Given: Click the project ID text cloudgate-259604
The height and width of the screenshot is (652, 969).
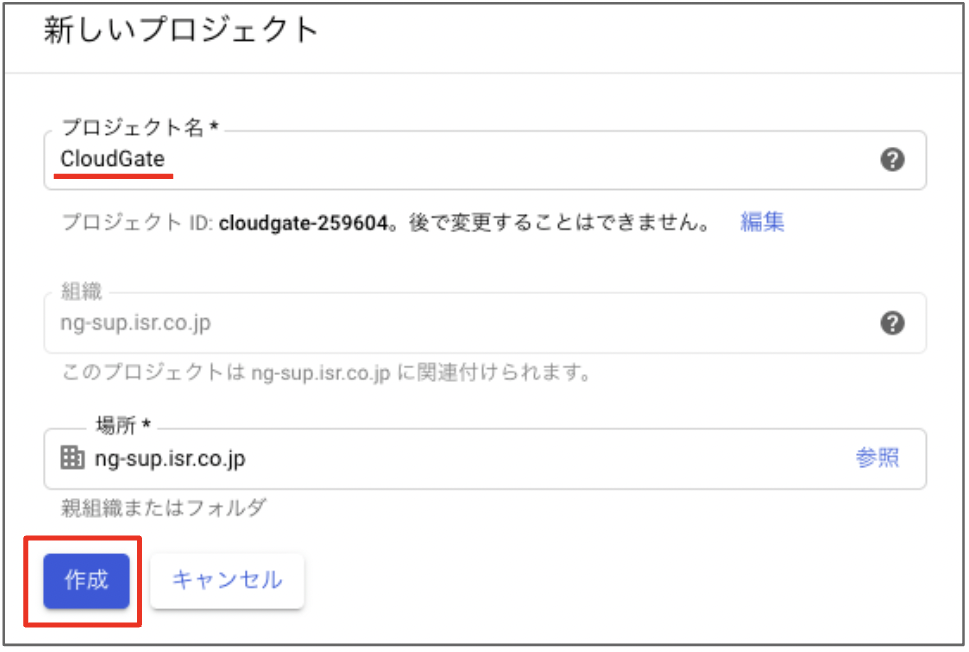Looking at the screenshot, I should coord(303,222).
